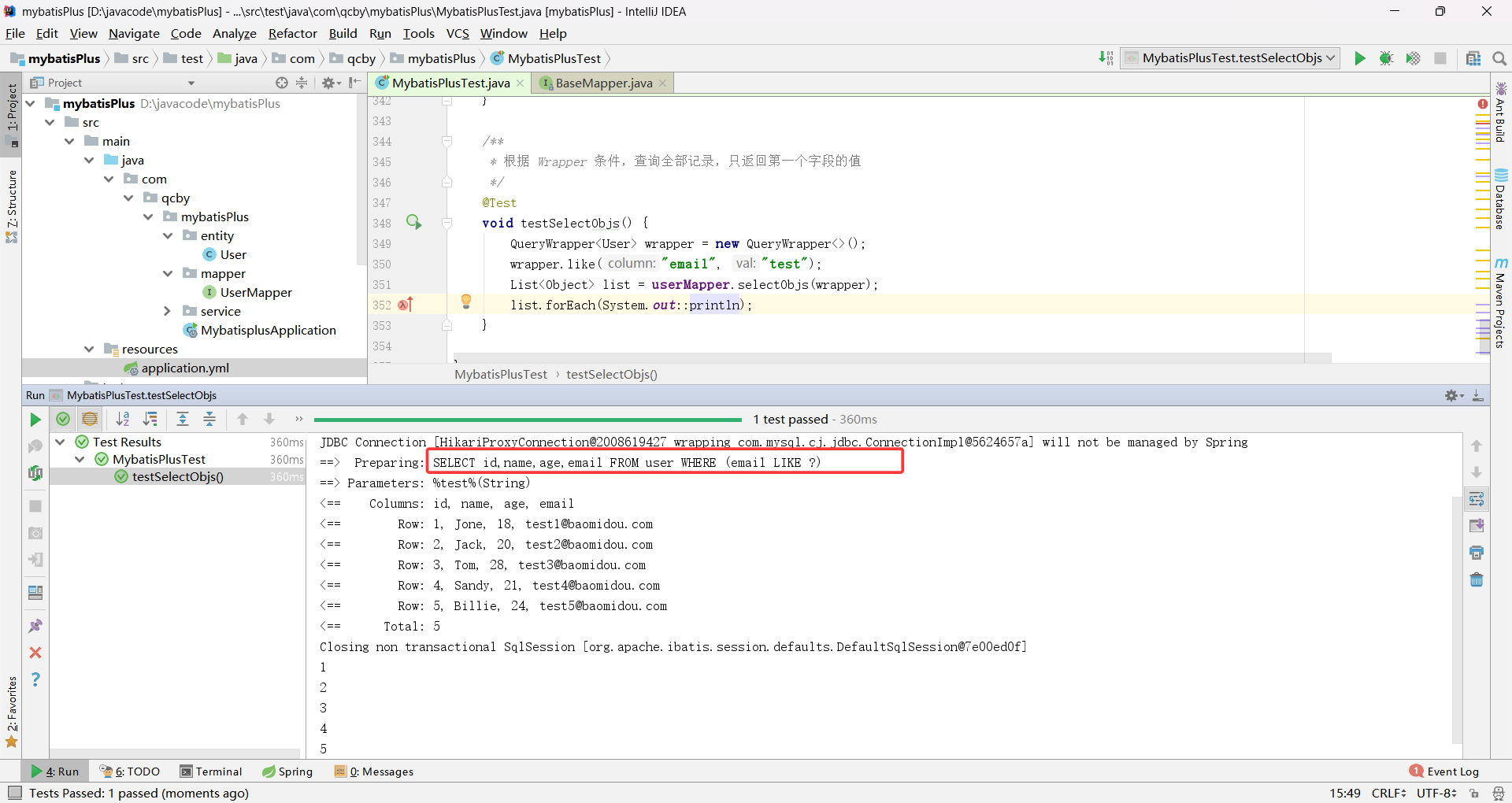
Task: Sort test results by duration
Action: click(x=150, y=420)
